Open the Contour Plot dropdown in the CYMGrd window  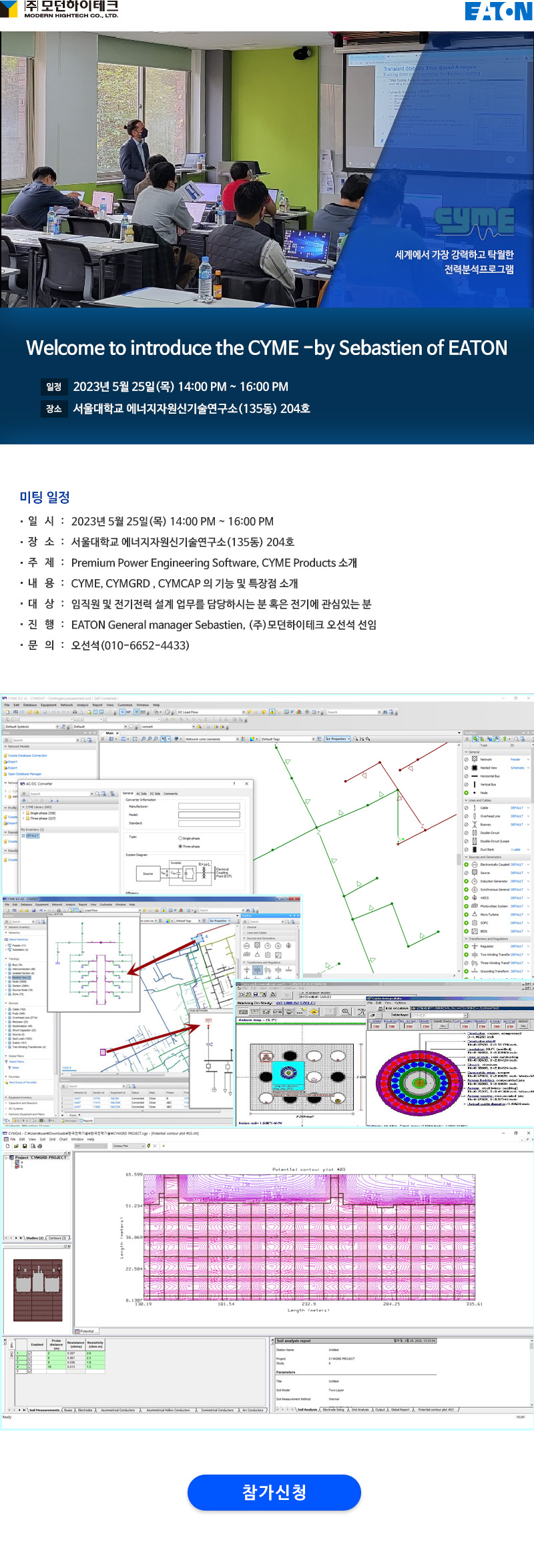(128, 1146)
